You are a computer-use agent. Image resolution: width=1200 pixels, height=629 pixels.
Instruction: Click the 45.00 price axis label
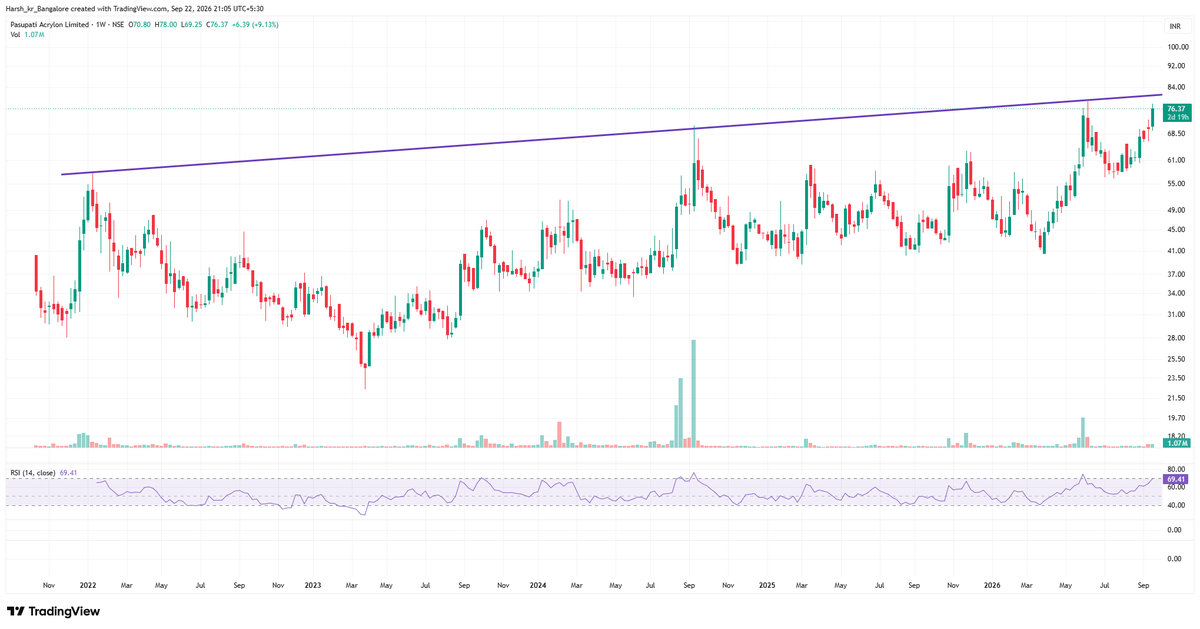tap(1176, 229)
